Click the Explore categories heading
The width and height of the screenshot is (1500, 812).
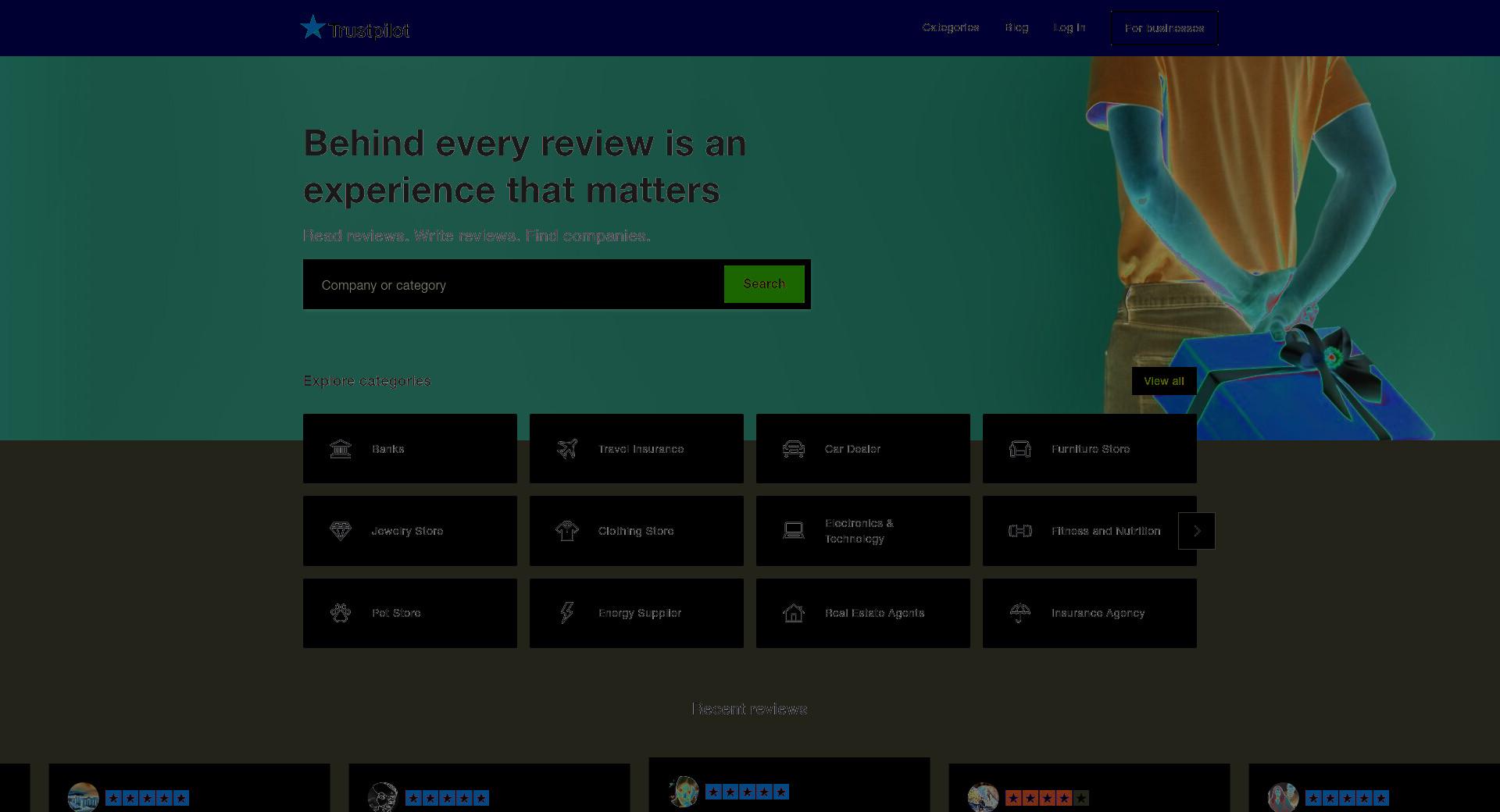coord(367,381)
